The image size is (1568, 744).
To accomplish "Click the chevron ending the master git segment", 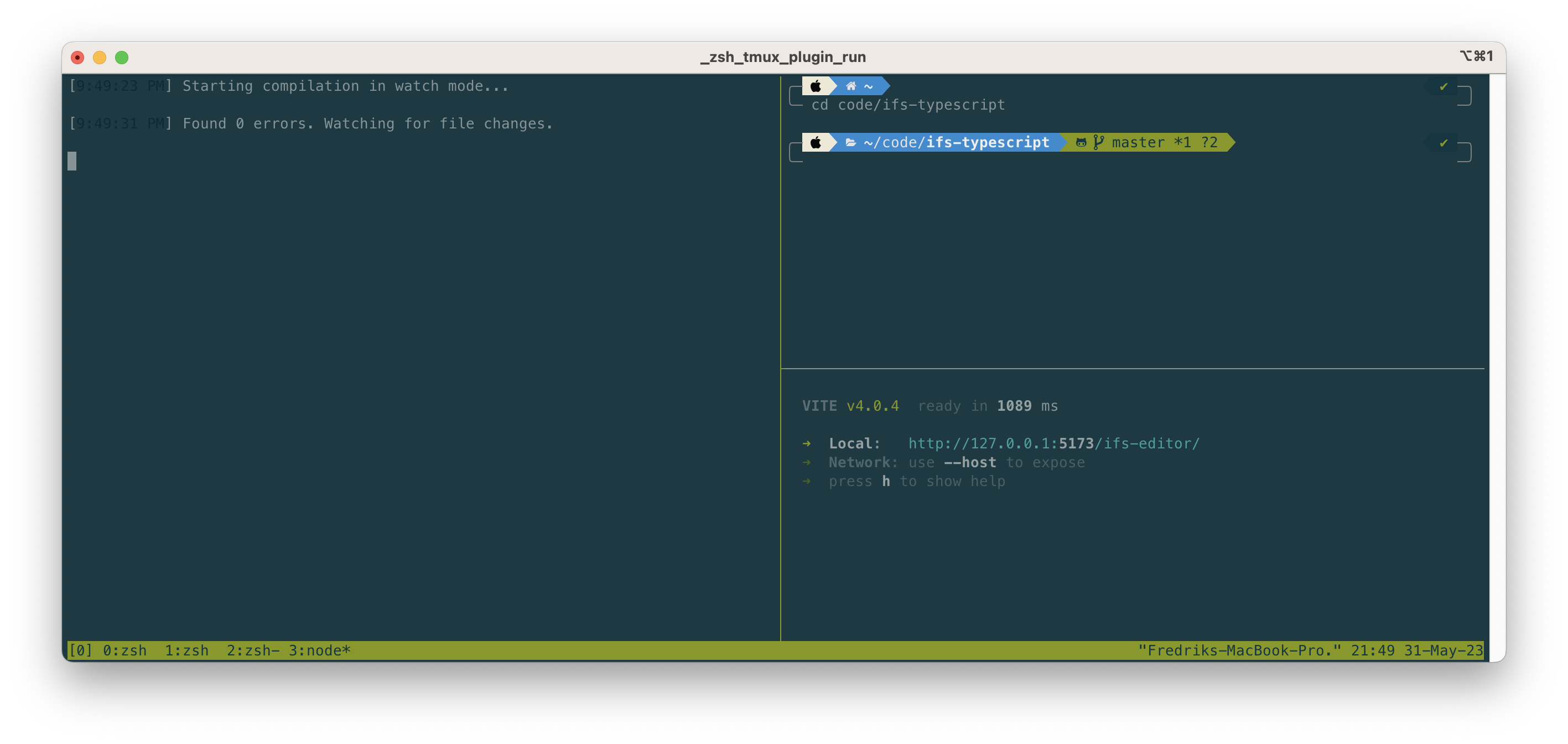I will [x=1230, y=142].
